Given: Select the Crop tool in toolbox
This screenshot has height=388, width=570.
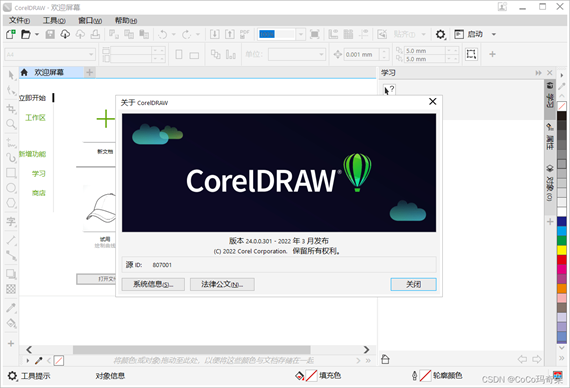Looking at the screenshot, I should tap(11, 108).
